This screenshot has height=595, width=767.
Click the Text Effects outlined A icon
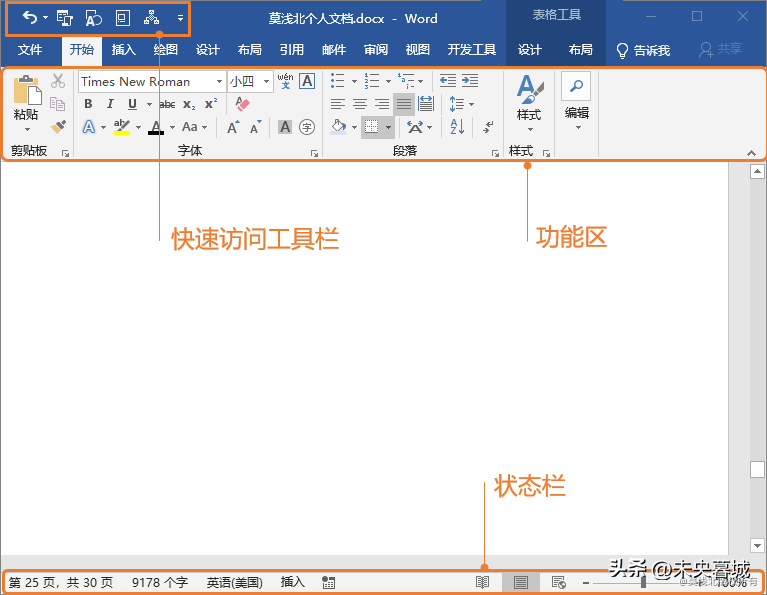pyautogui.click(x=89, y=127)
